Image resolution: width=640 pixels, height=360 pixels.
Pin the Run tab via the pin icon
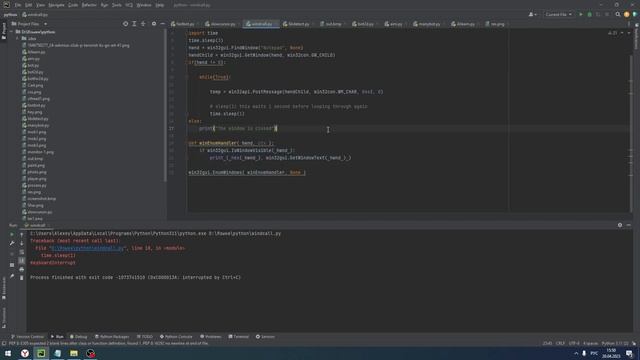[12, 276]
